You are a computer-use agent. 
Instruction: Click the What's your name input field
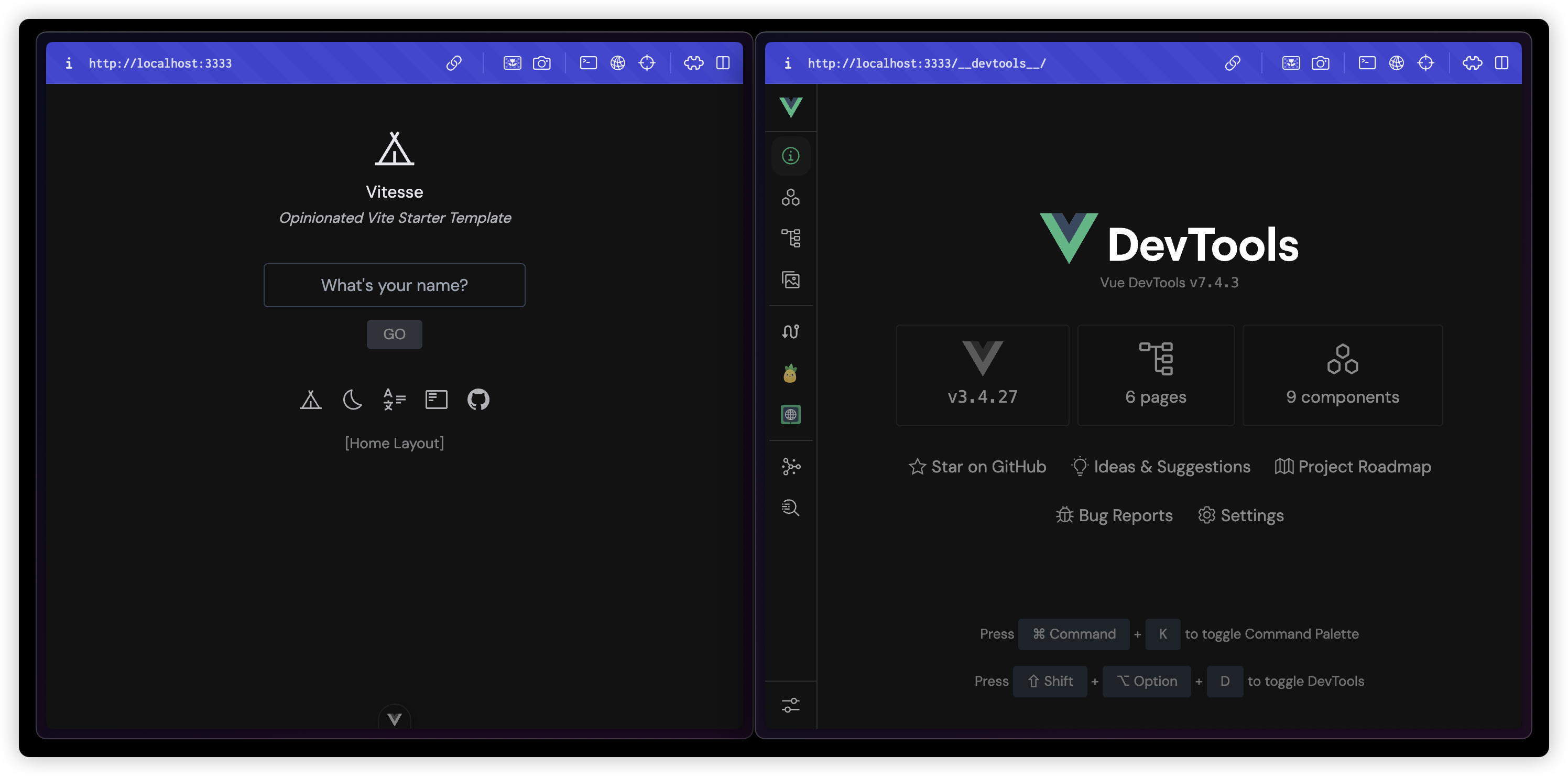pos(394,285)
